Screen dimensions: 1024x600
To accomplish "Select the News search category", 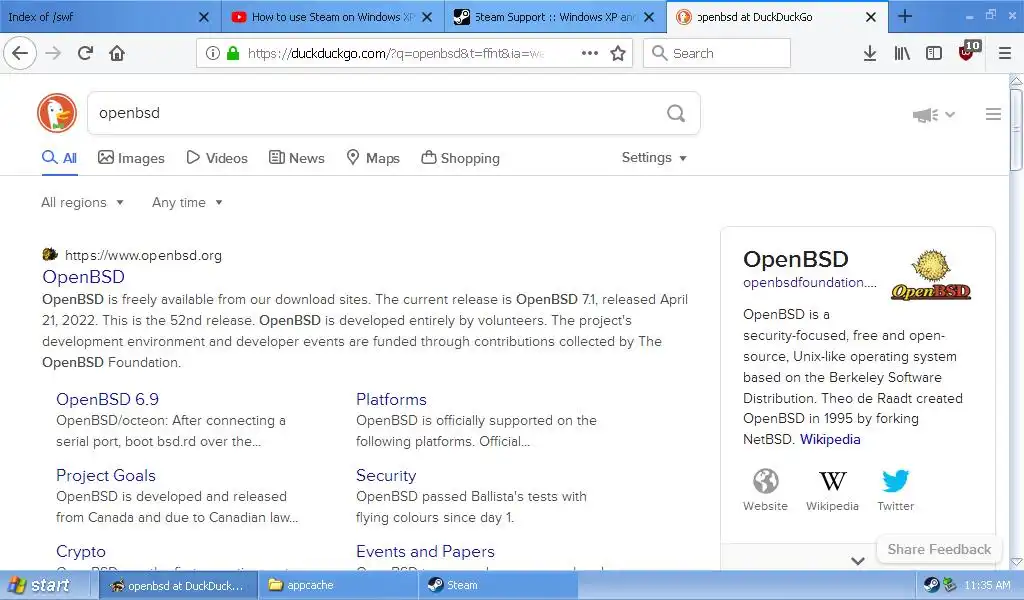I will tap(296, 158).
